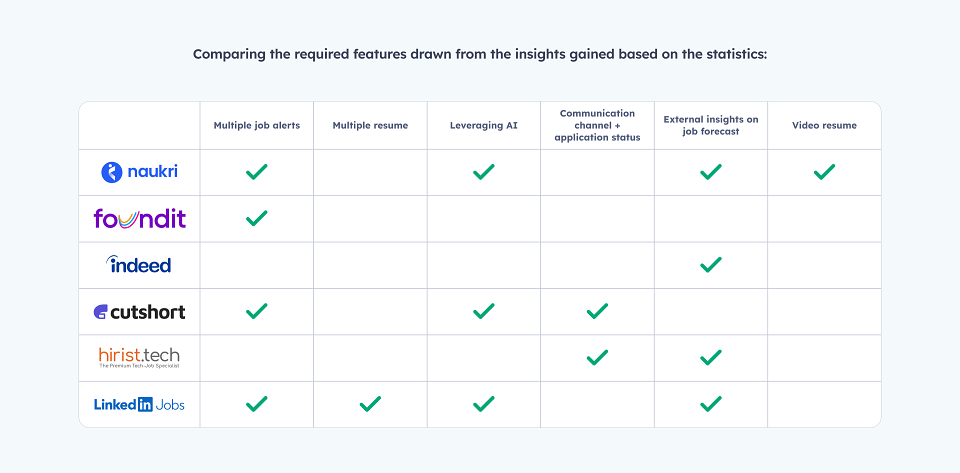Click naukri's Multiple job alerts checkmark
960x473 pixels.
pos(257,172)
